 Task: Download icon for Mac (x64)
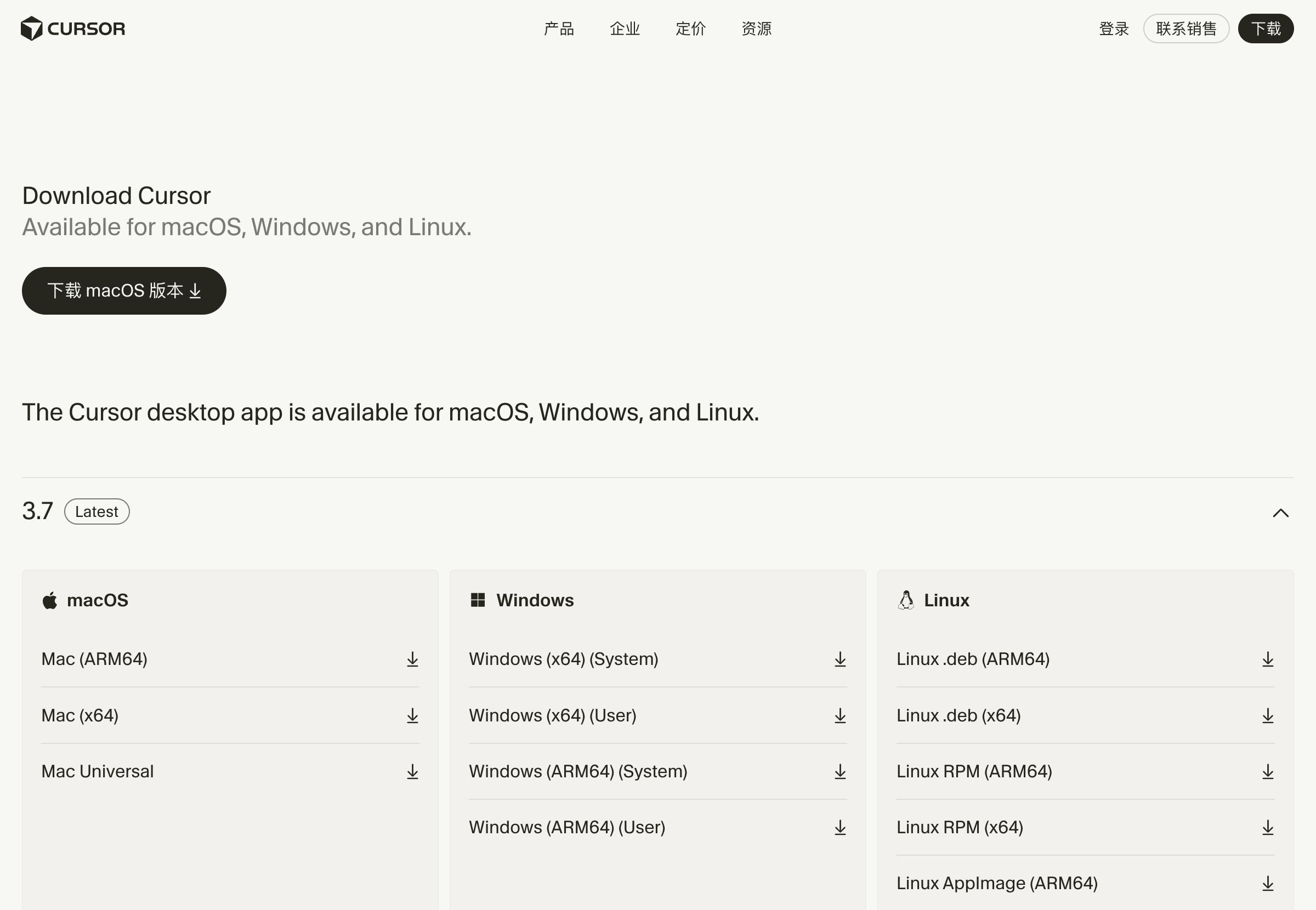[412, 715]
